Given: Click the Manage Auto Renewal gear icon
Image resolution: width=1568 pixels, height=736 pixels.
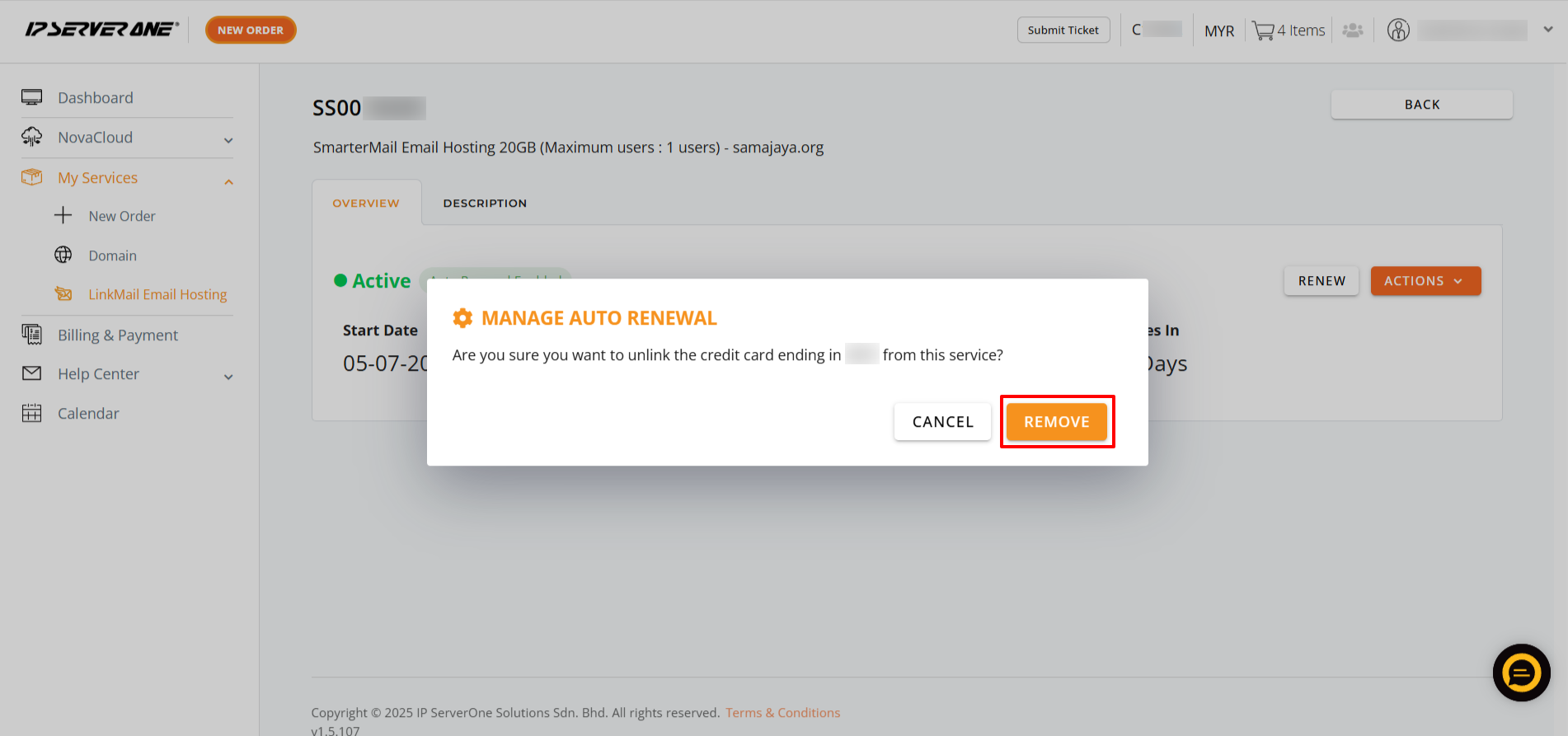Looking at the screenshot, I should click(x=462, y=318).
